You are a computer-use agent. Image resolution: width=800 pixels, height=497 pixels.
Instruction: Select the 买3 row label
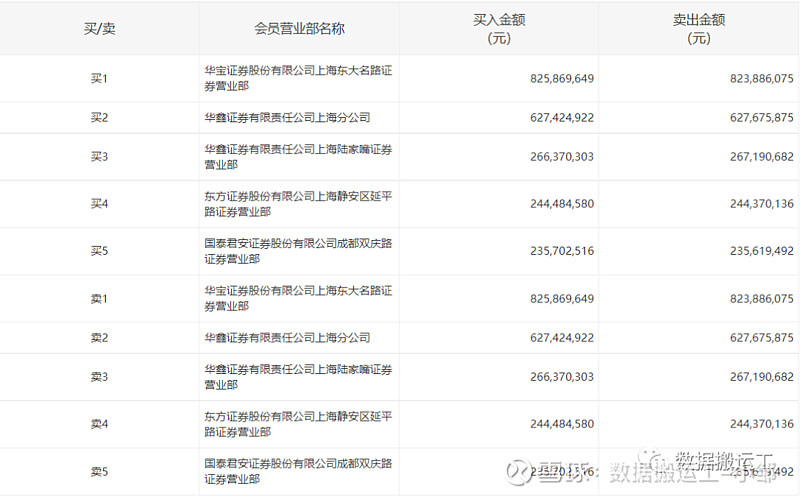click(99, 157)
